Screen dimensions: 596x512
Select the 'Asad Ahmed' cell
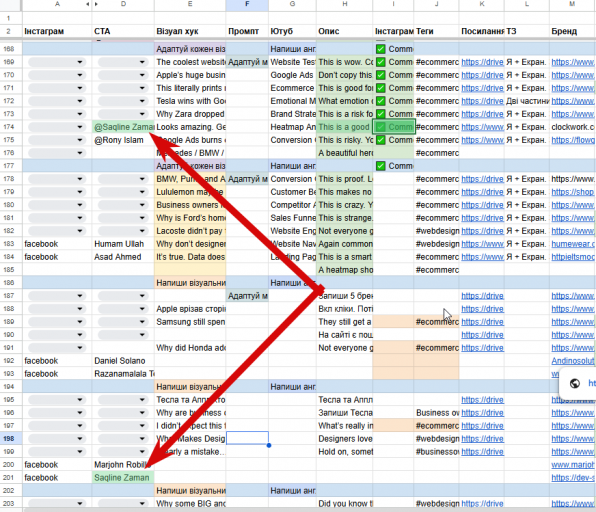coord(123,257)
